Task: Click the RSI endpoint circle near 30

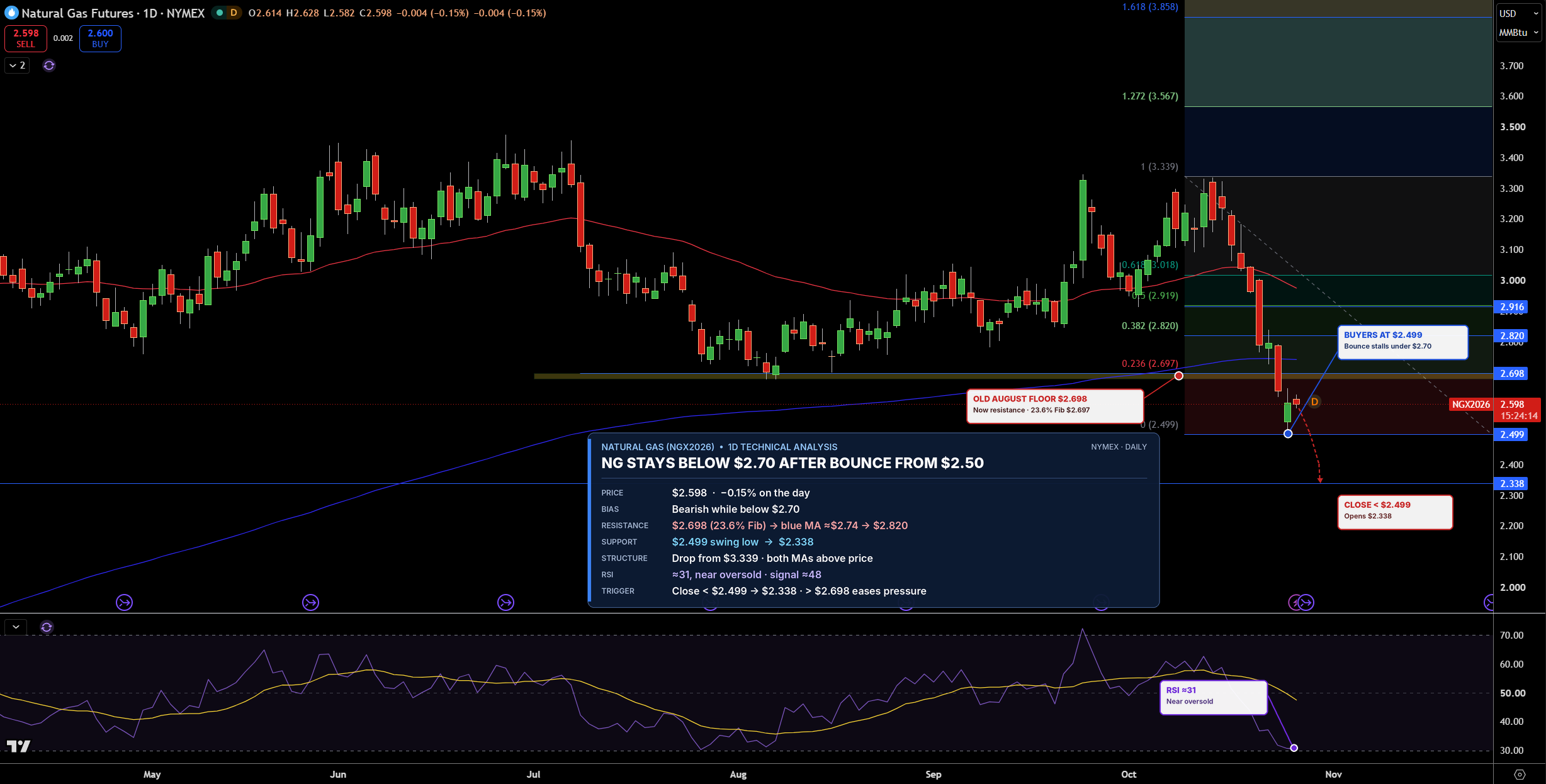Action: [1294, 748]
